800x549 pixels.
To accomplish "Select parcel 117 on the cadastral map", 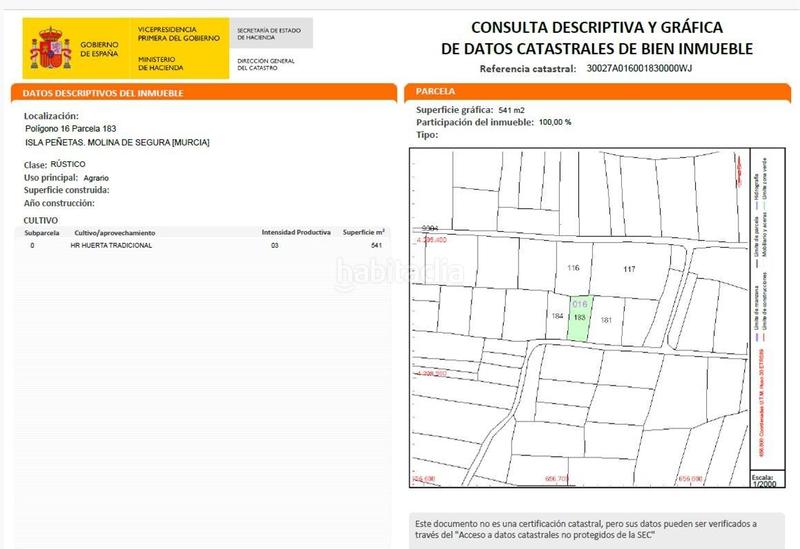I will (629, 269).
